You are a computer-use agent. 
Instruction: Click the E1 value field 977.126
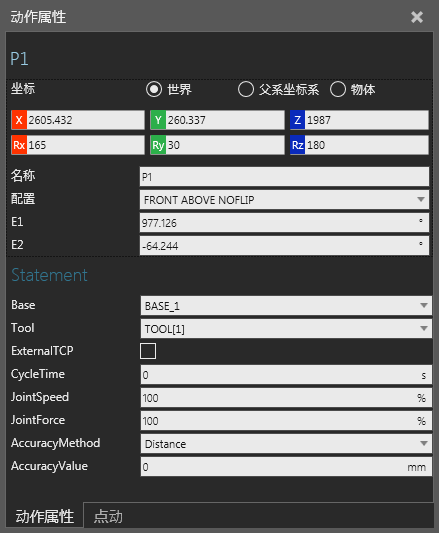coord(284,223)
